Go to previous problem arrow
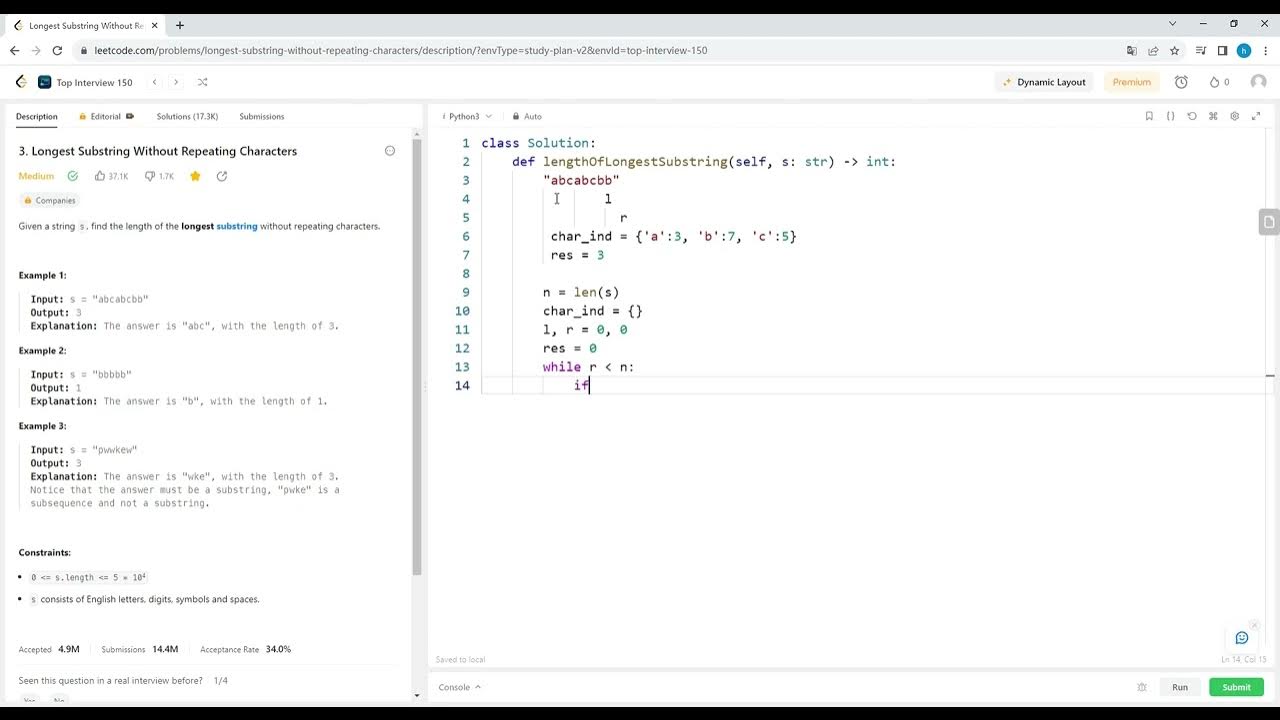 pos(154,82)
